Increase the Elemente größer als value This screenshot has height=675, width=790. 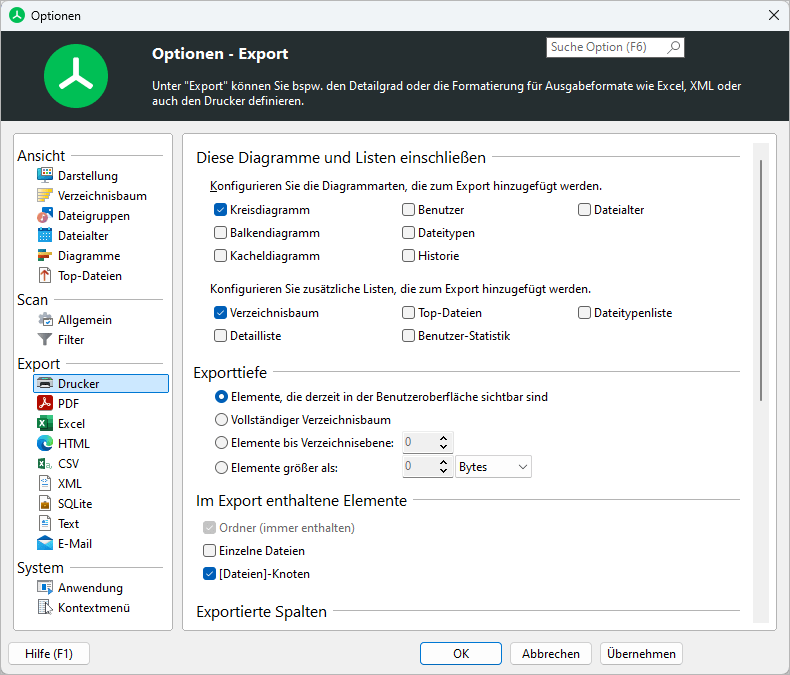[443, 462]
